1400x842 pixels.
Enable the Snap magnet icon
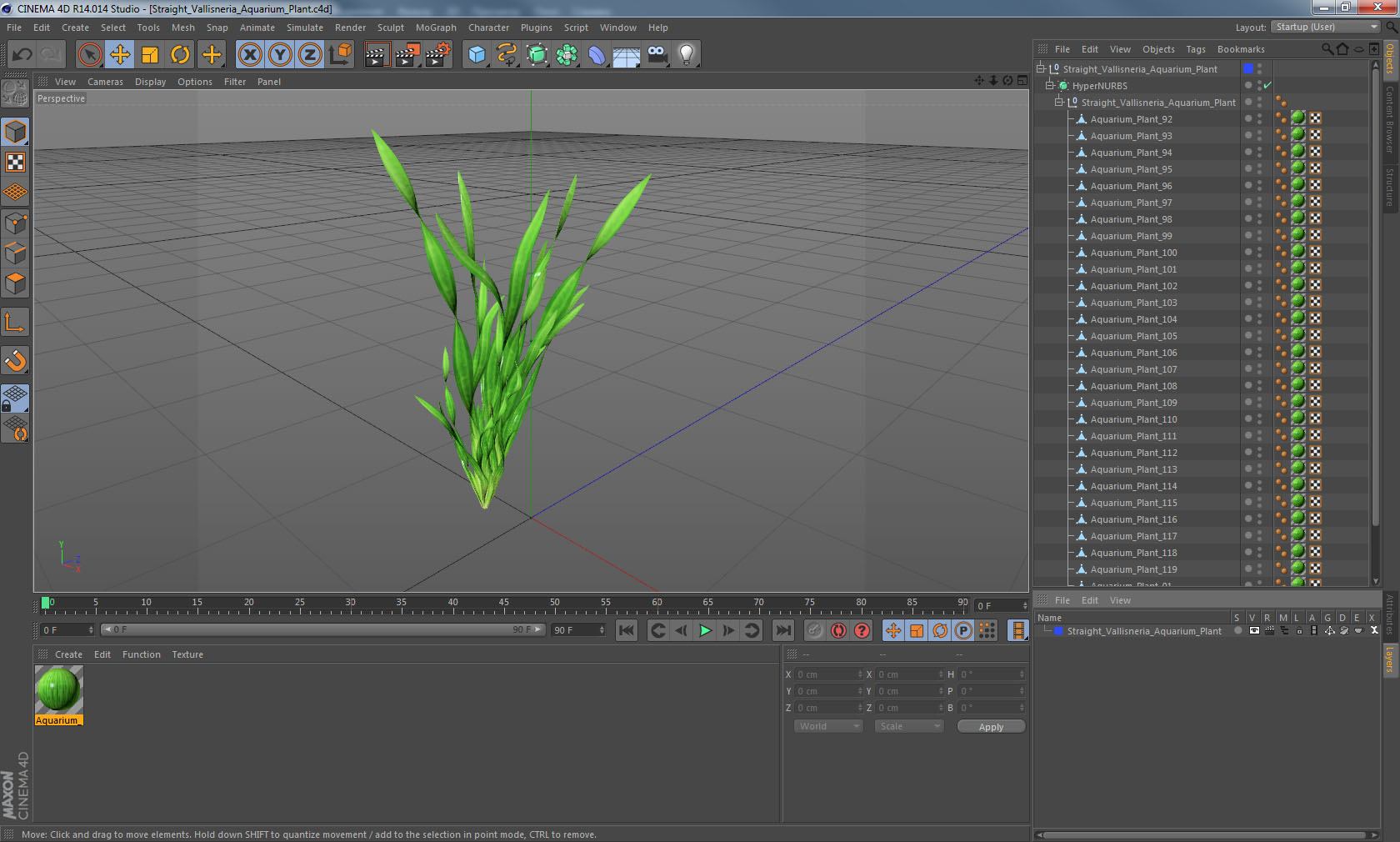[15, 360]
